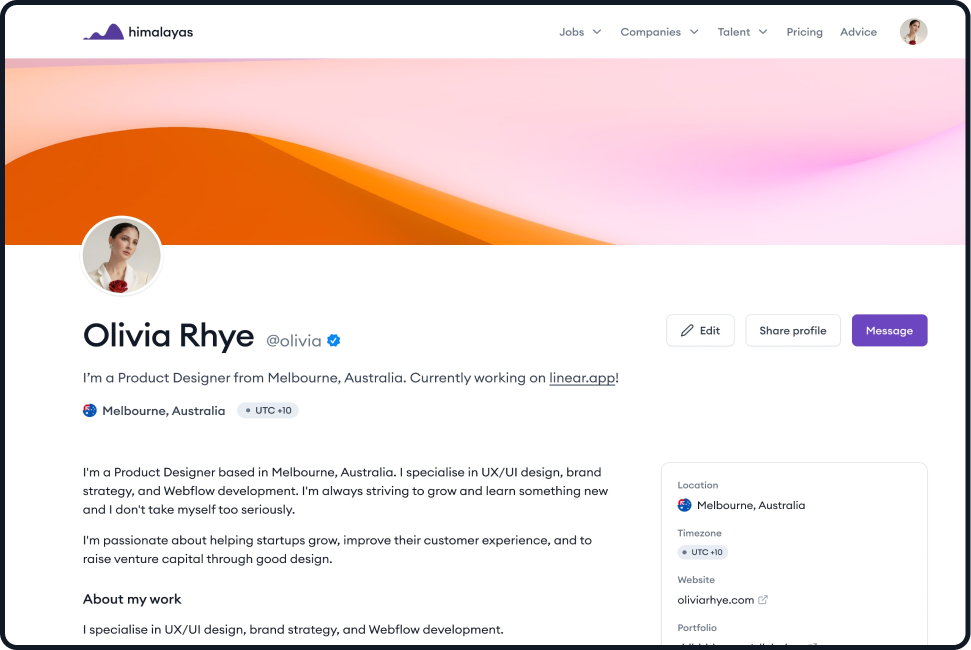Open the oliviarhye.com website link
Image resolution: width=971 pixels, height=650 pixels.
pos(715,600)
